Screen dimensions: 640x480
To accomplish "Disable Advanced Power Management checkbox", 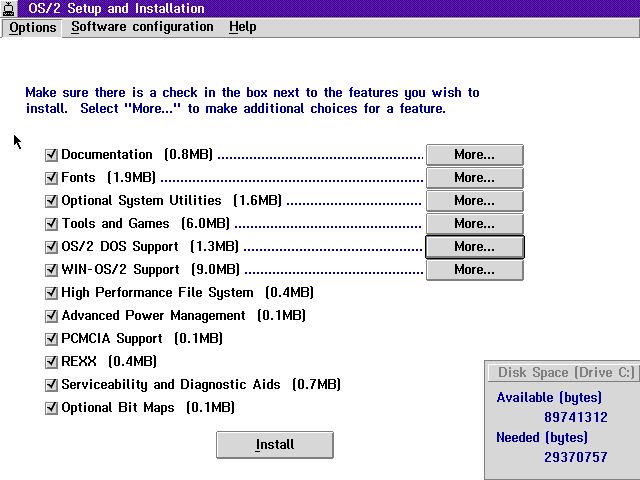I will click(x=51, y=316).
